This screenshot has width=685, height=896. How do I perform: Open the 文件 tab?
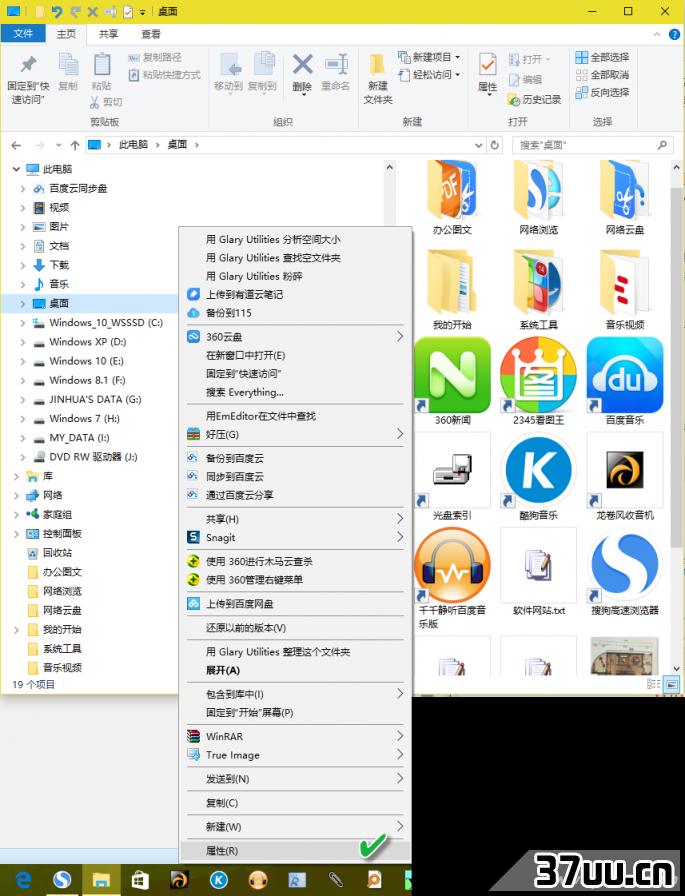coord(23,34)
